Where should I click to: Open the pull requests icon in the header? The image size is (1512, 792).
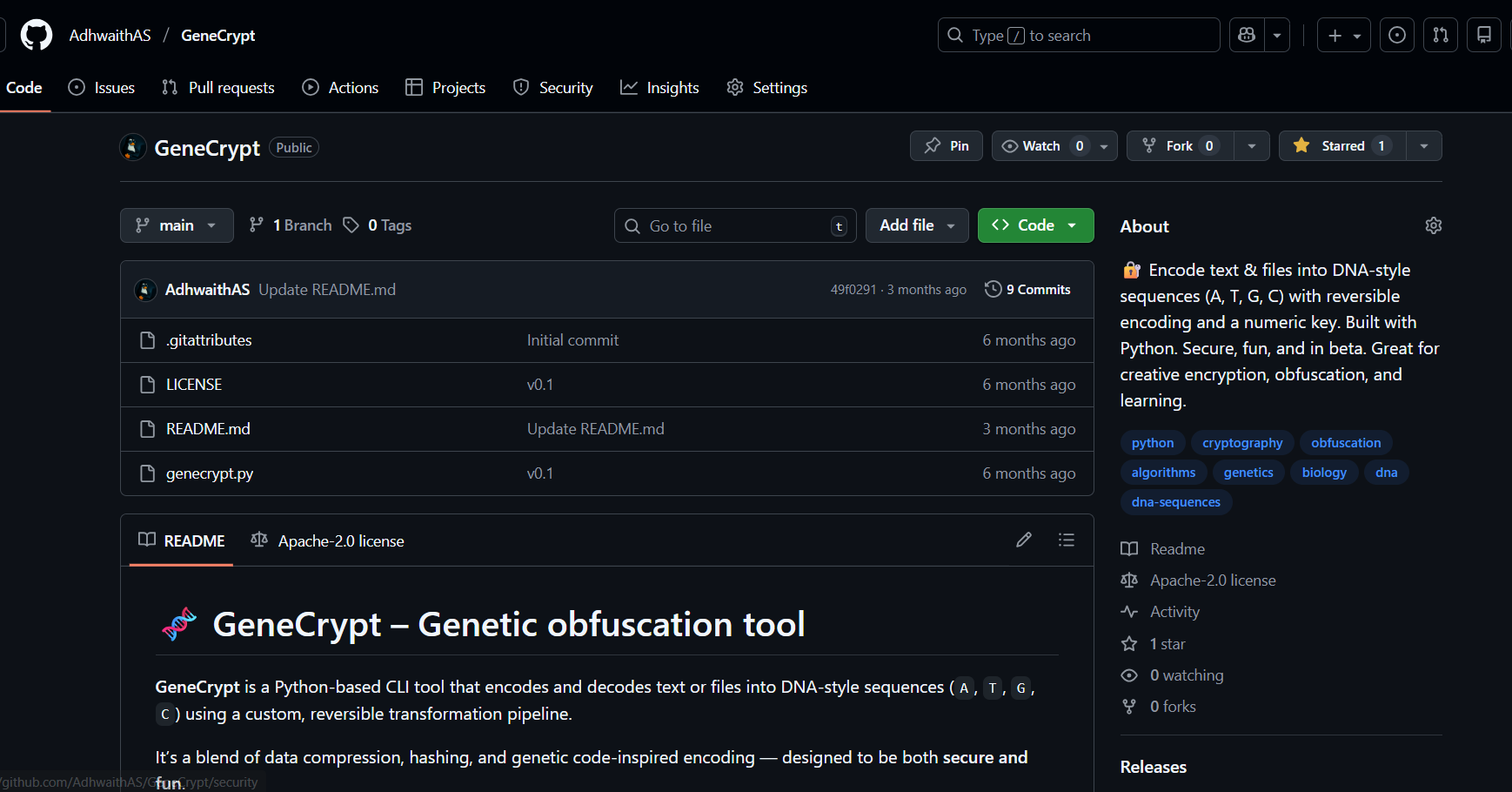[1441, 35]
